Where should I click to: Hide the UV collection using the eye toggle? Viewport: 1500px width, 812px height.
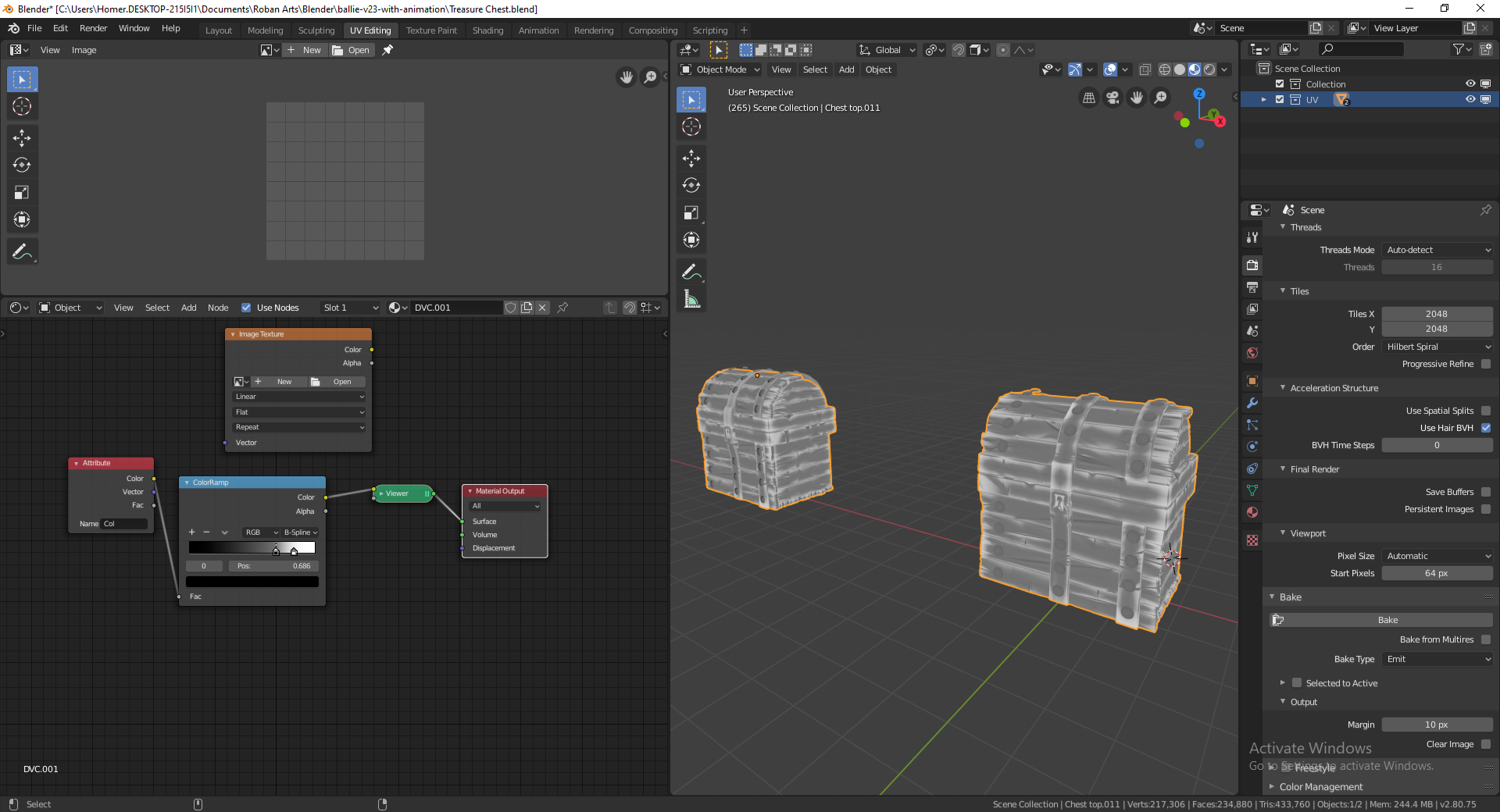(x=1471, y=99)
